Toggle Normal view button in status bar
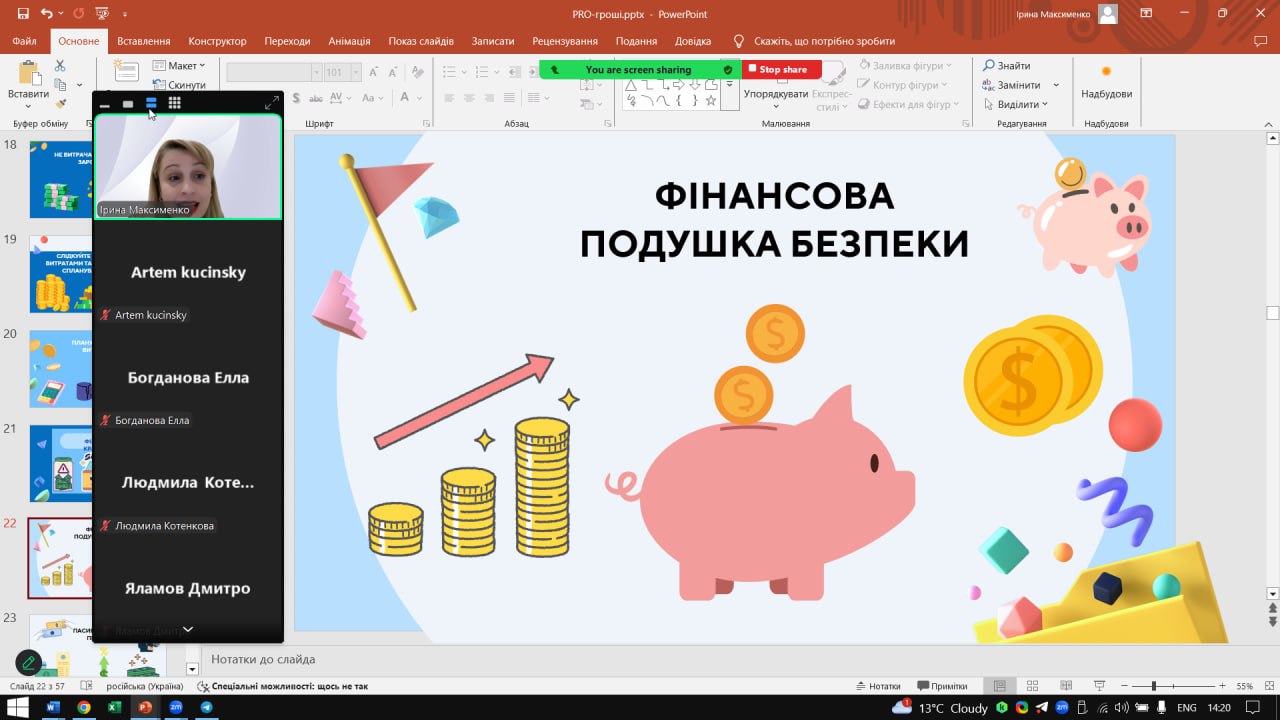The image size is (1280, 720). point(999,686)
